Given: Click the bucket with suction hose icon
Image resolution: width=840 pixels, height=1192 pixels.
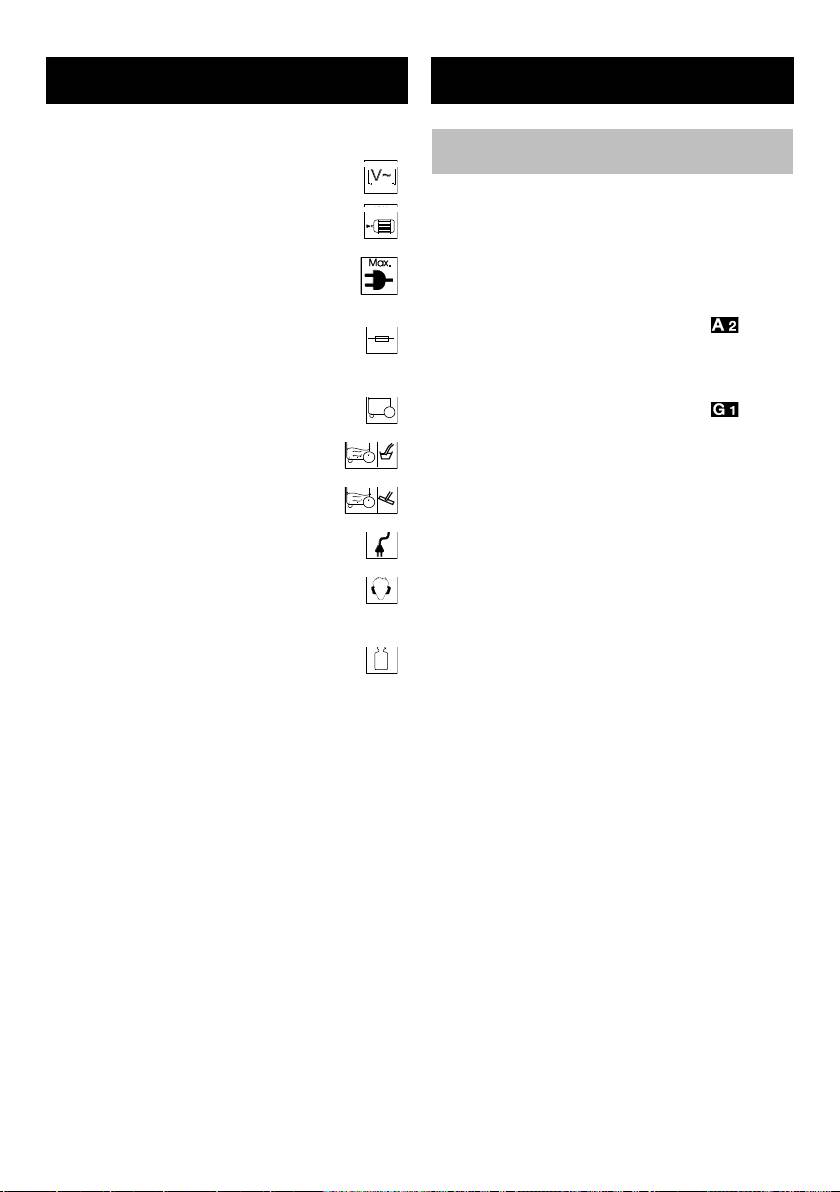Looking at the screenshot, I should [388, 454].
